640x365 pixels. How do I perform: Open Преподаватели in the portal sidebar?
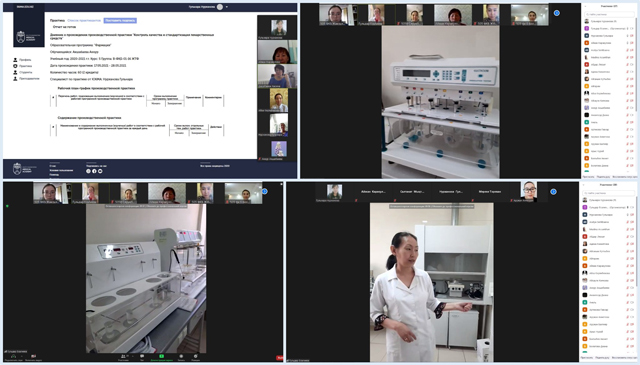(x=26, y=78)
